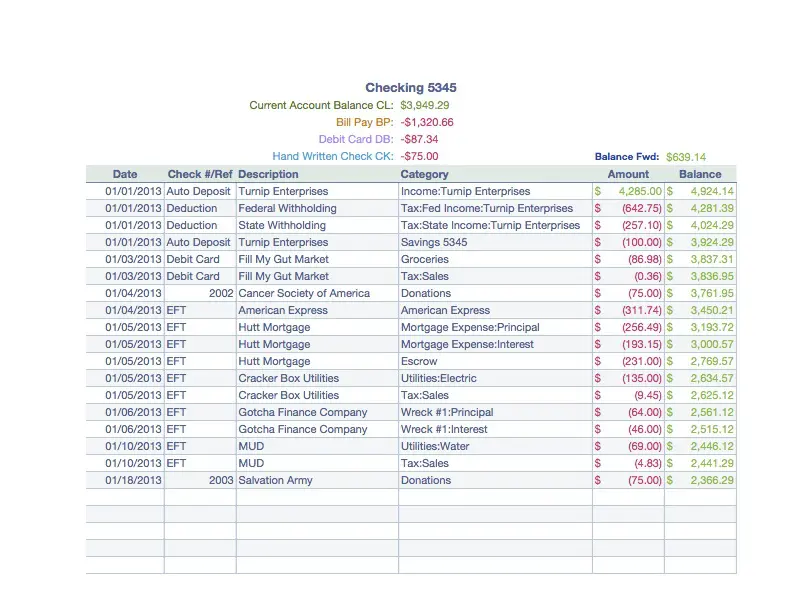Select the Balance Fwd value $639.14
792x612 pixels.
pyautogui.click(x=686, y=157)
